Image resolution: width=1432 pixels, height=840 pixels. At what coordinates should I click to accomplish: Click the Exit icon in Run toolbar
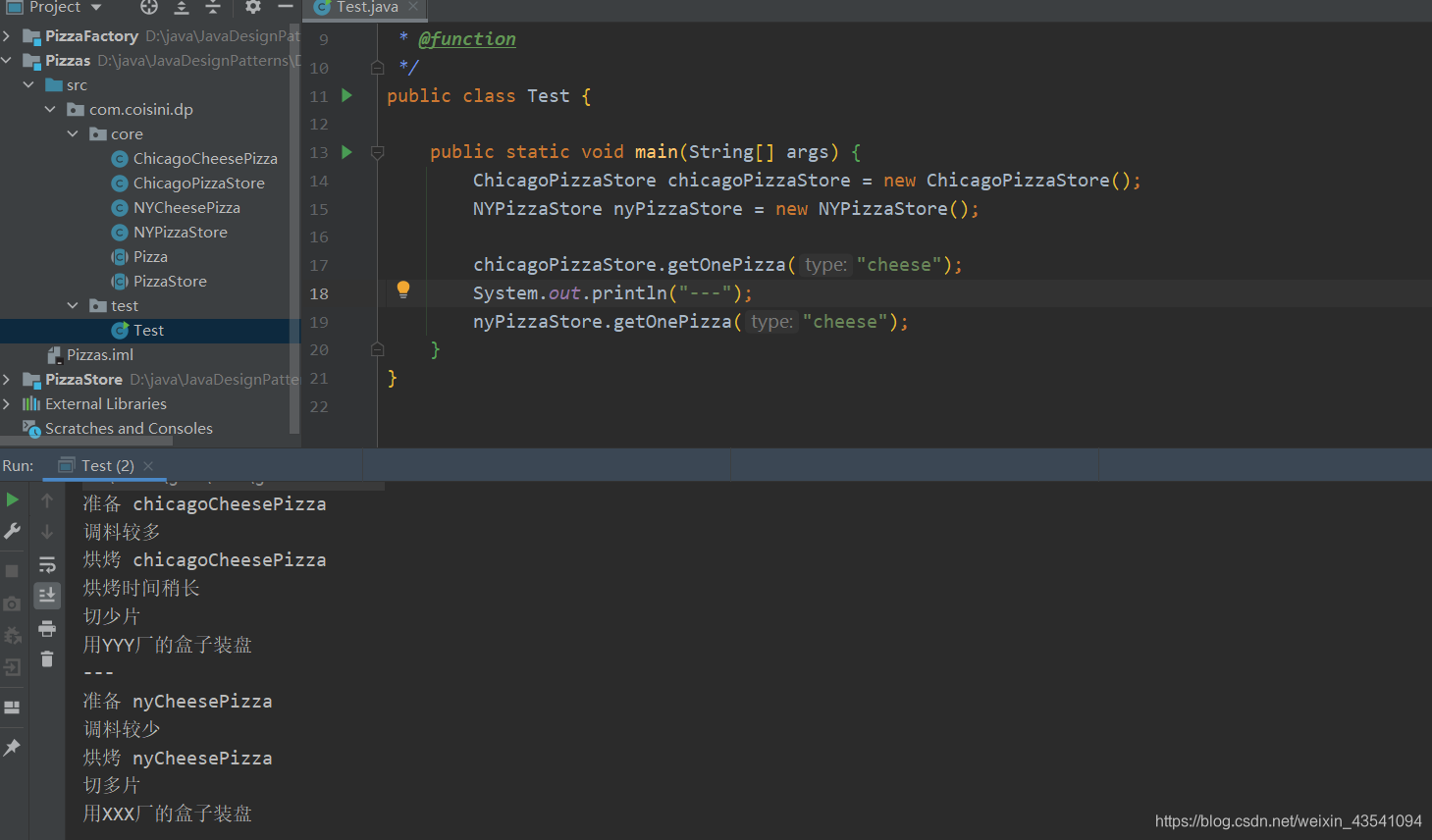(x=12, y=668)
